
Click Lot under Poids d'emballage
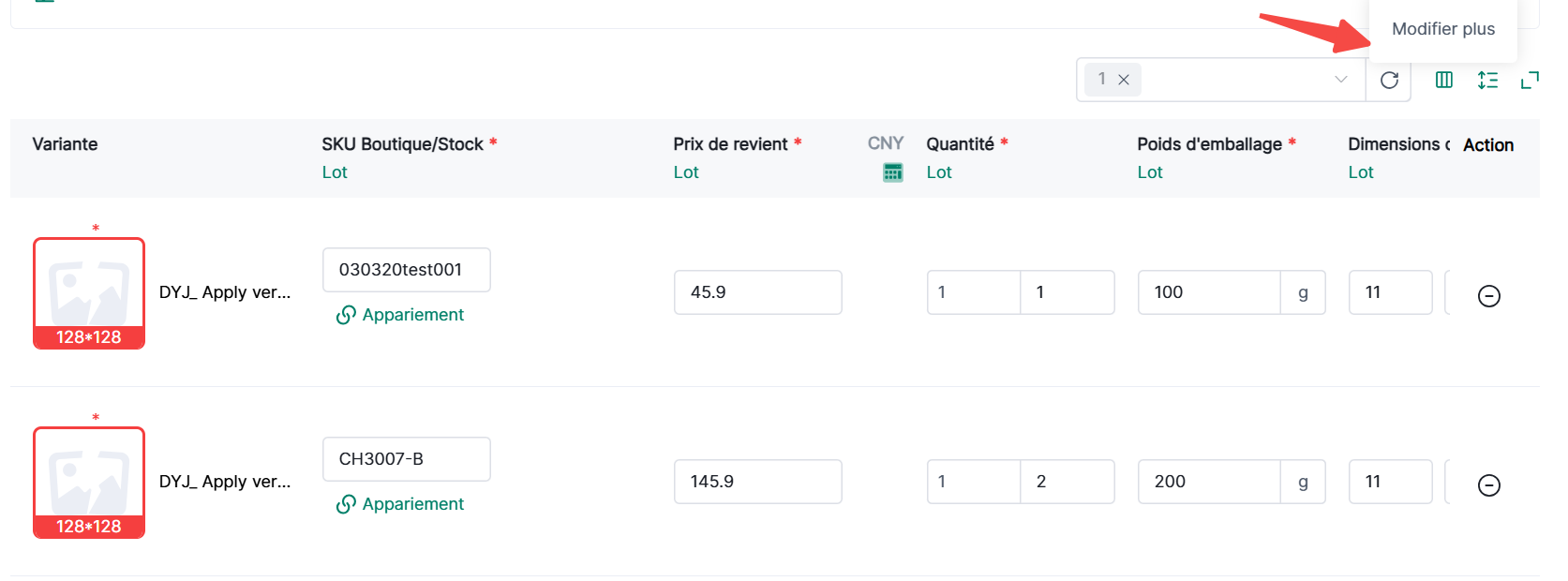coord(1150,172)
